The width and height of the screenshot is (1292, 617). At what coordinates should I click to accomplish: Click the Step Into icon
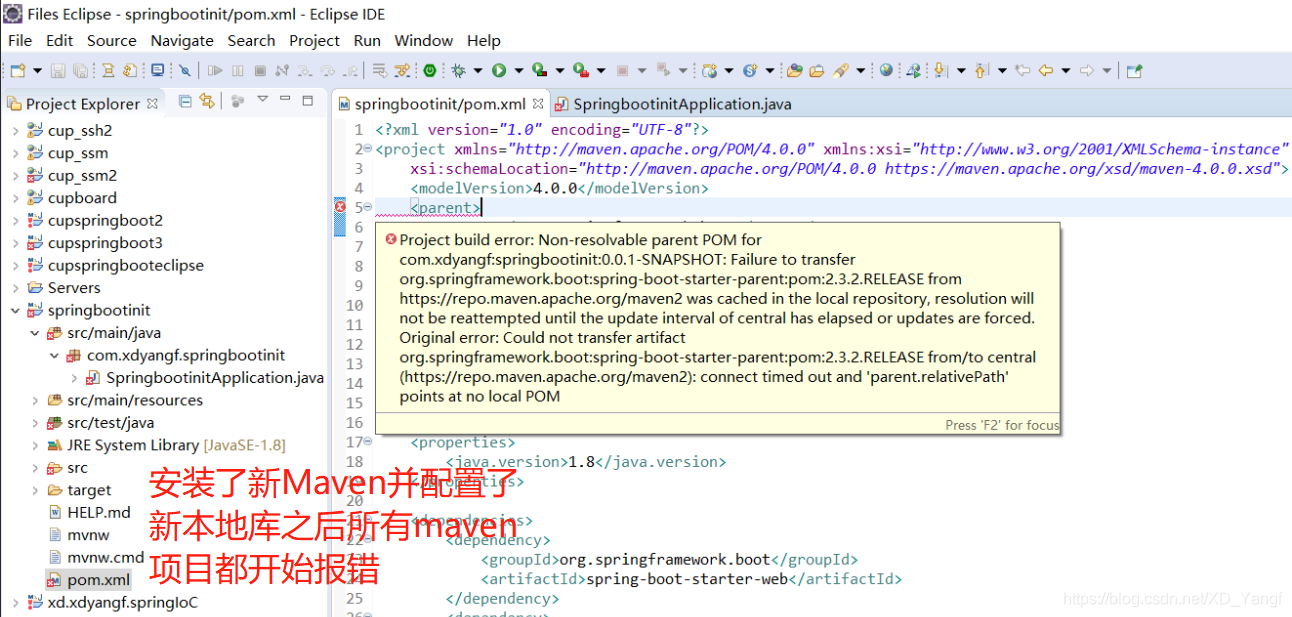[x=304, y=71]
